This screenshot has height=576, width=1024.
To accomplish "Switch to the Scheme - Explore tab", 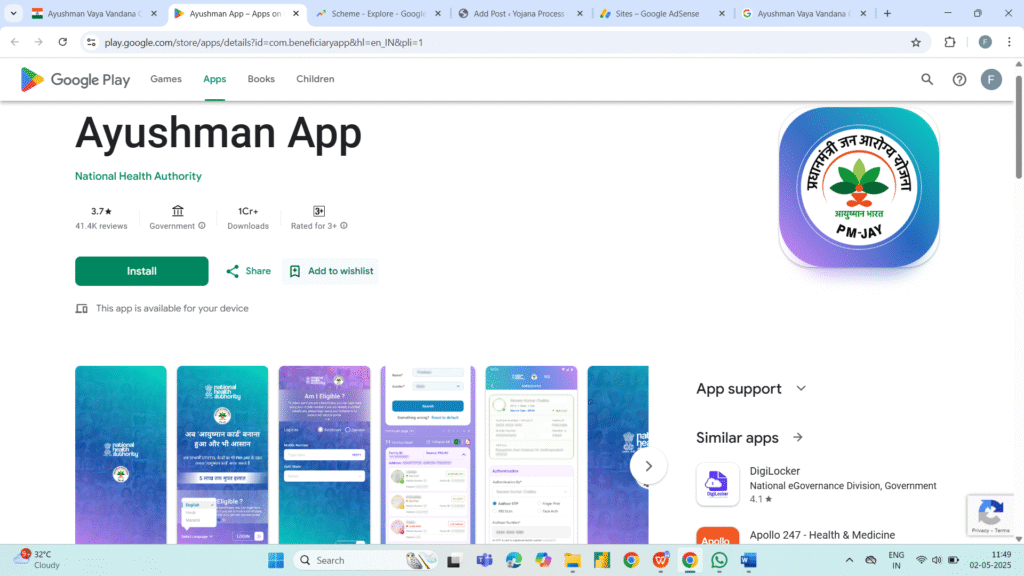I will tap(378, 13).
